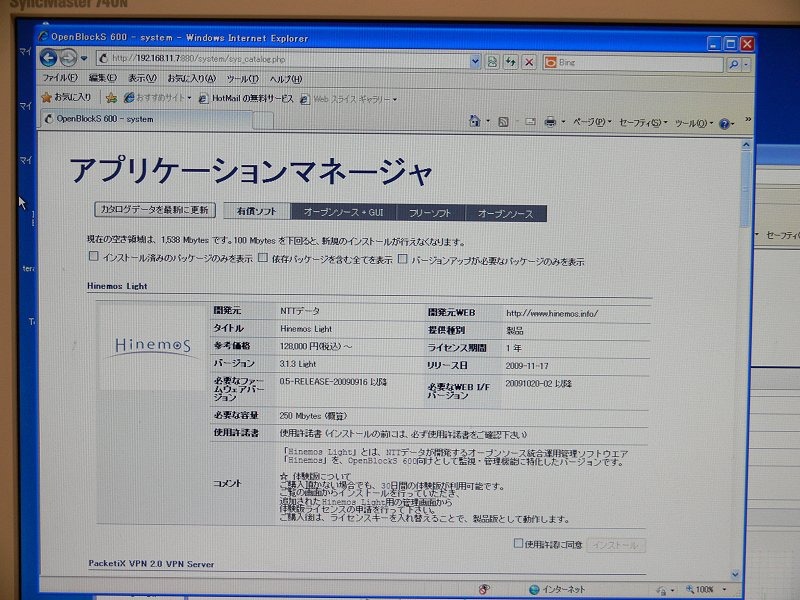800x600 pixels.
Task: Open the Print dropdown arrow
Action: pyautogui.click(x=563, y=122)
